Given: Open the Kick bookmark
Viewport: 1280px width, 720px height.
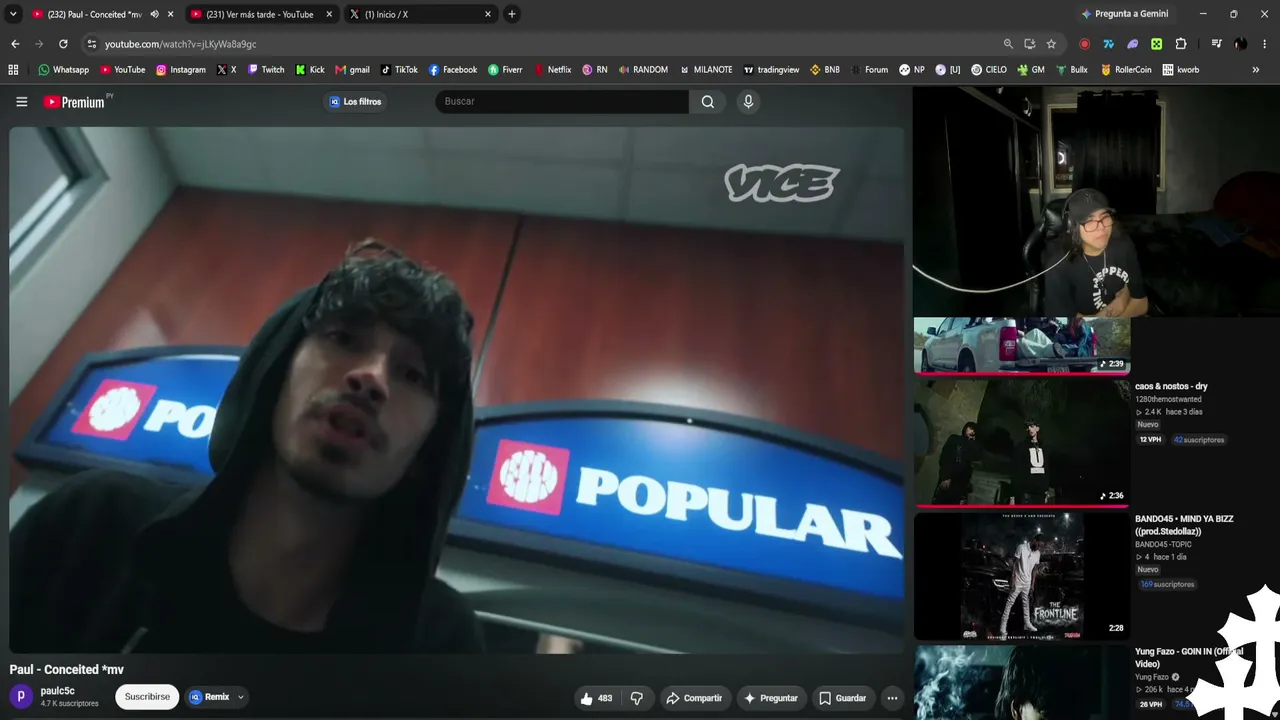Looking at the screenshot, I should tap(310, 70).
